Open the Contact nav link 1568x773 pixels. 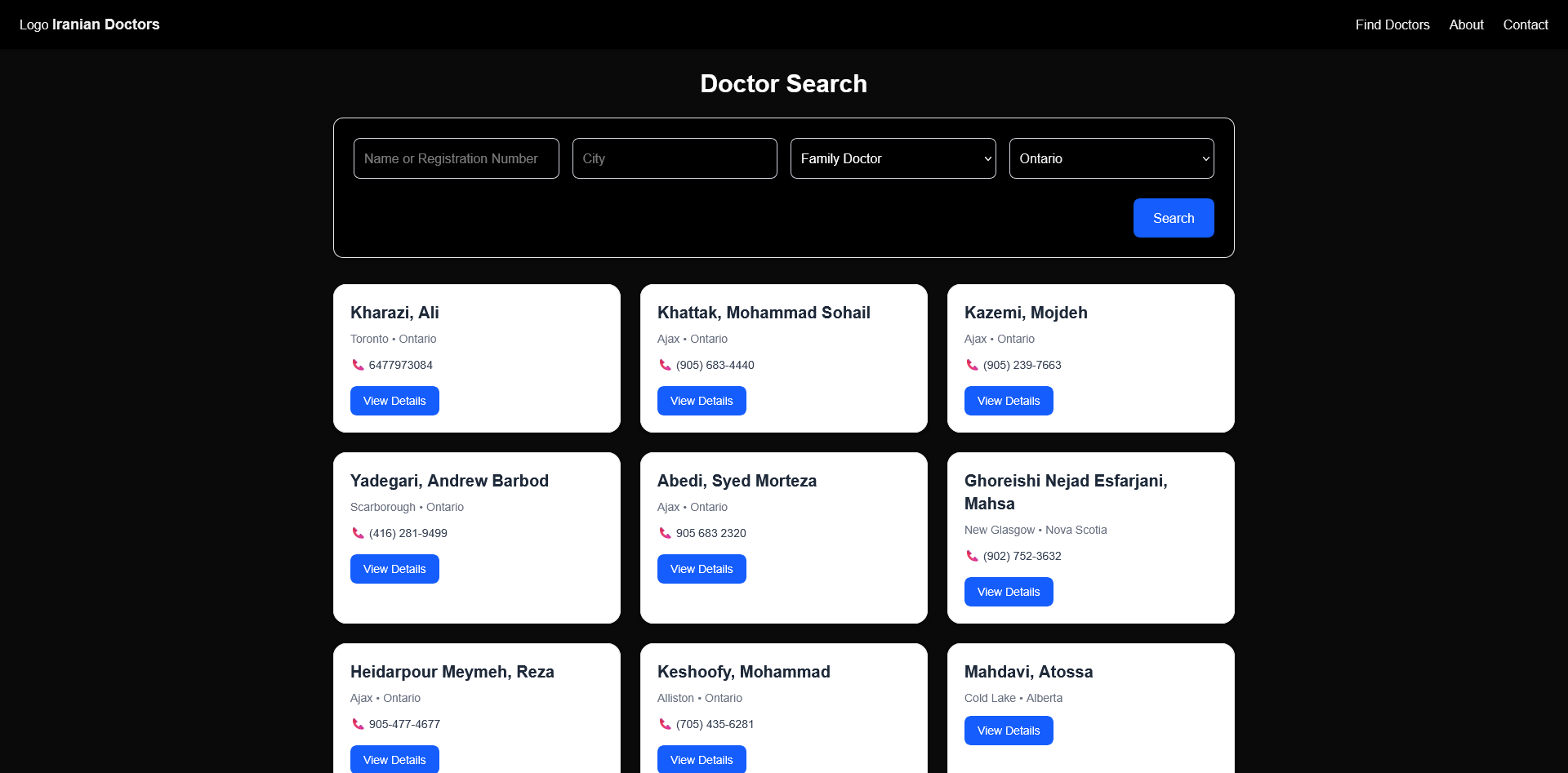point(1525,24)
